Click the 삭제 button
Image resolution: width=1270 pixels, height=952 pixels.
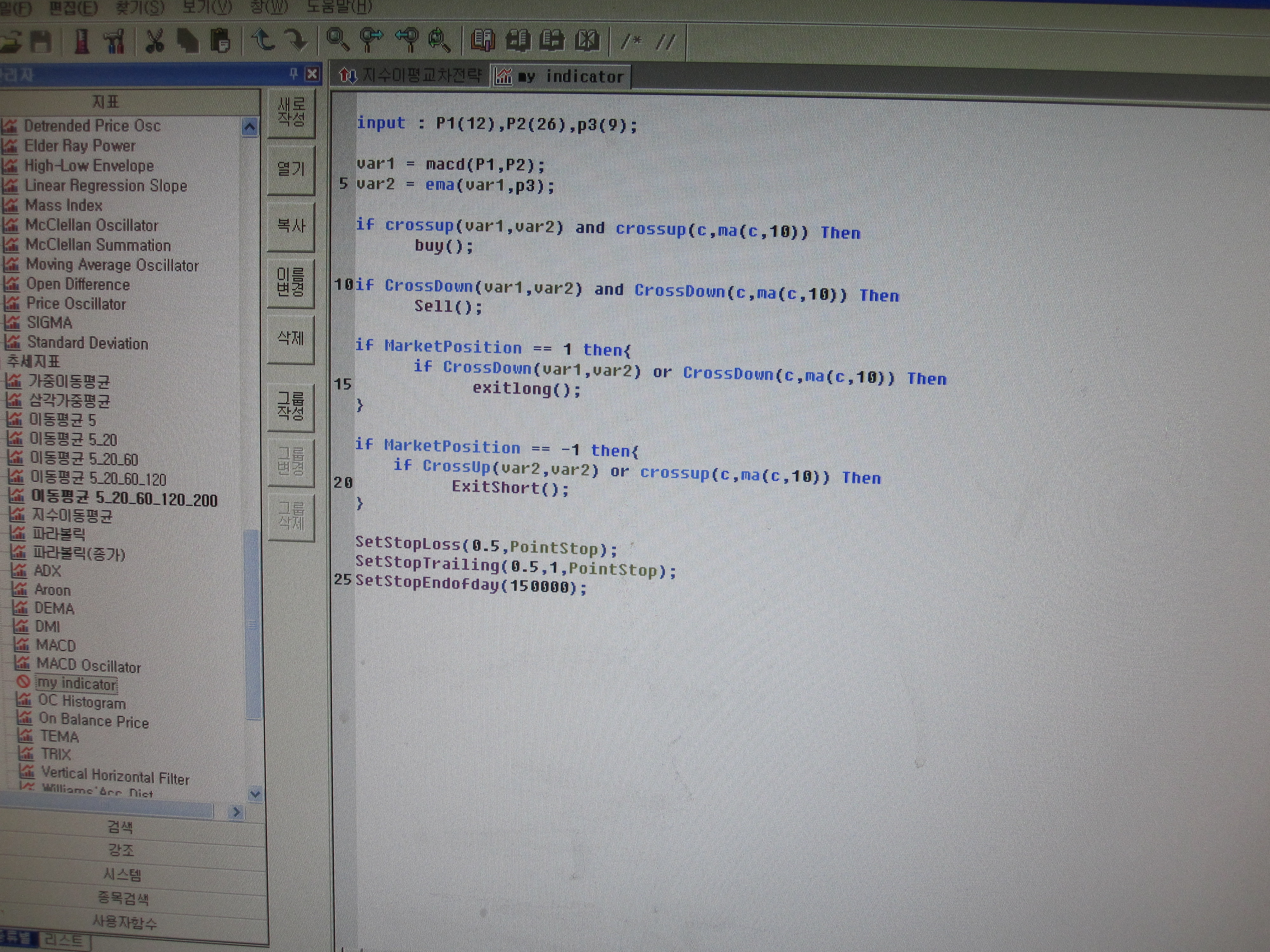coord(291,339)
